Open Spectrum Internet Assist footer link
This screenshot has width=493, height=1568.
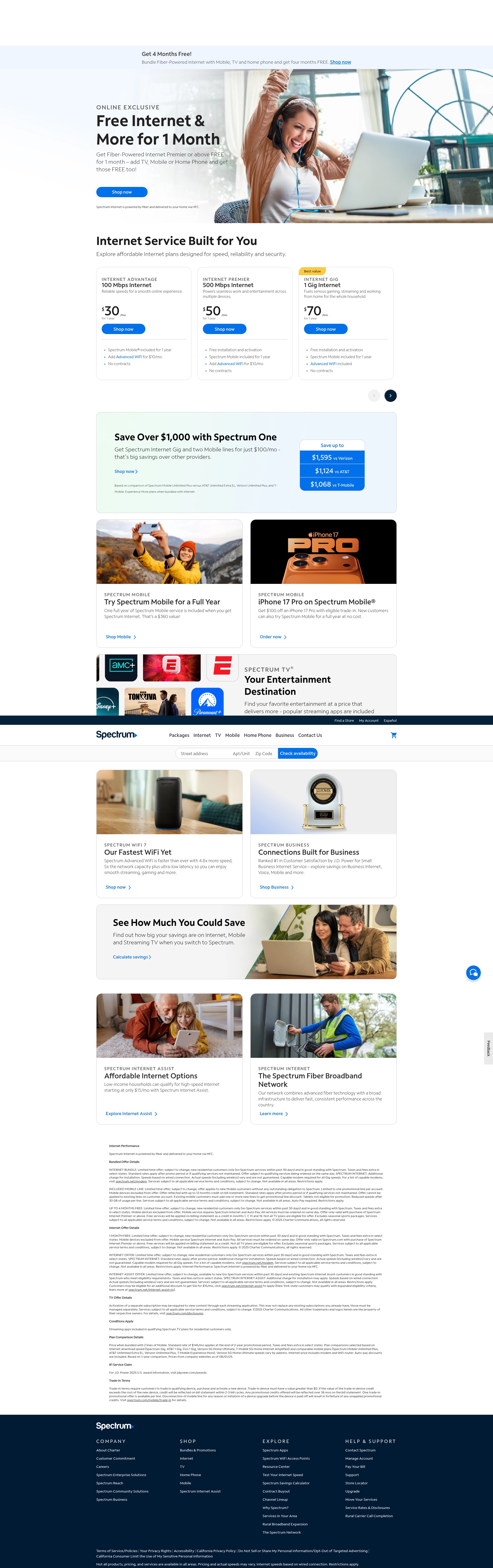pos(200,1491)
